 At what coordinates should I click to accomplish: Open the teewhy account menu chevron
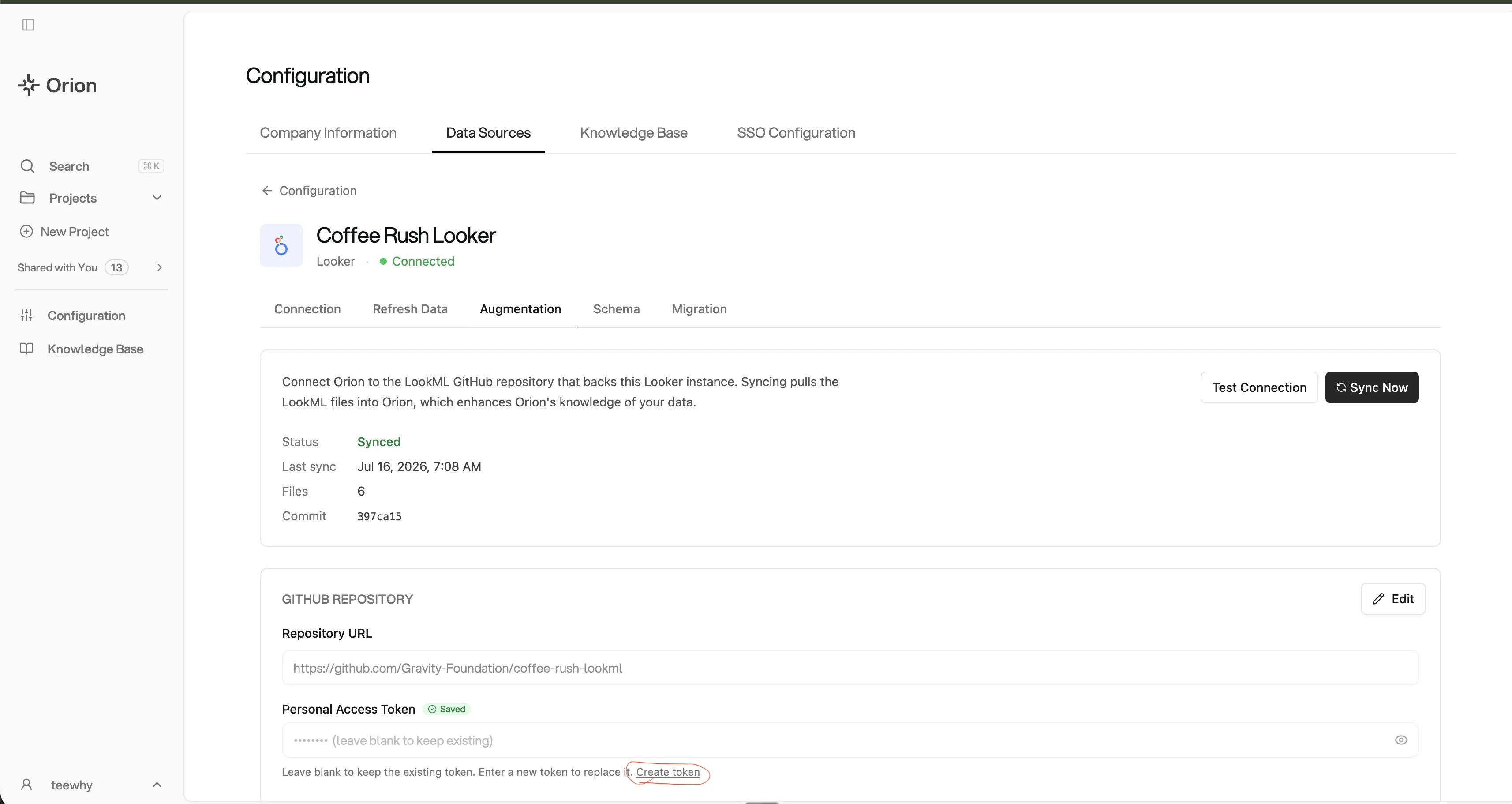point(157,785)
